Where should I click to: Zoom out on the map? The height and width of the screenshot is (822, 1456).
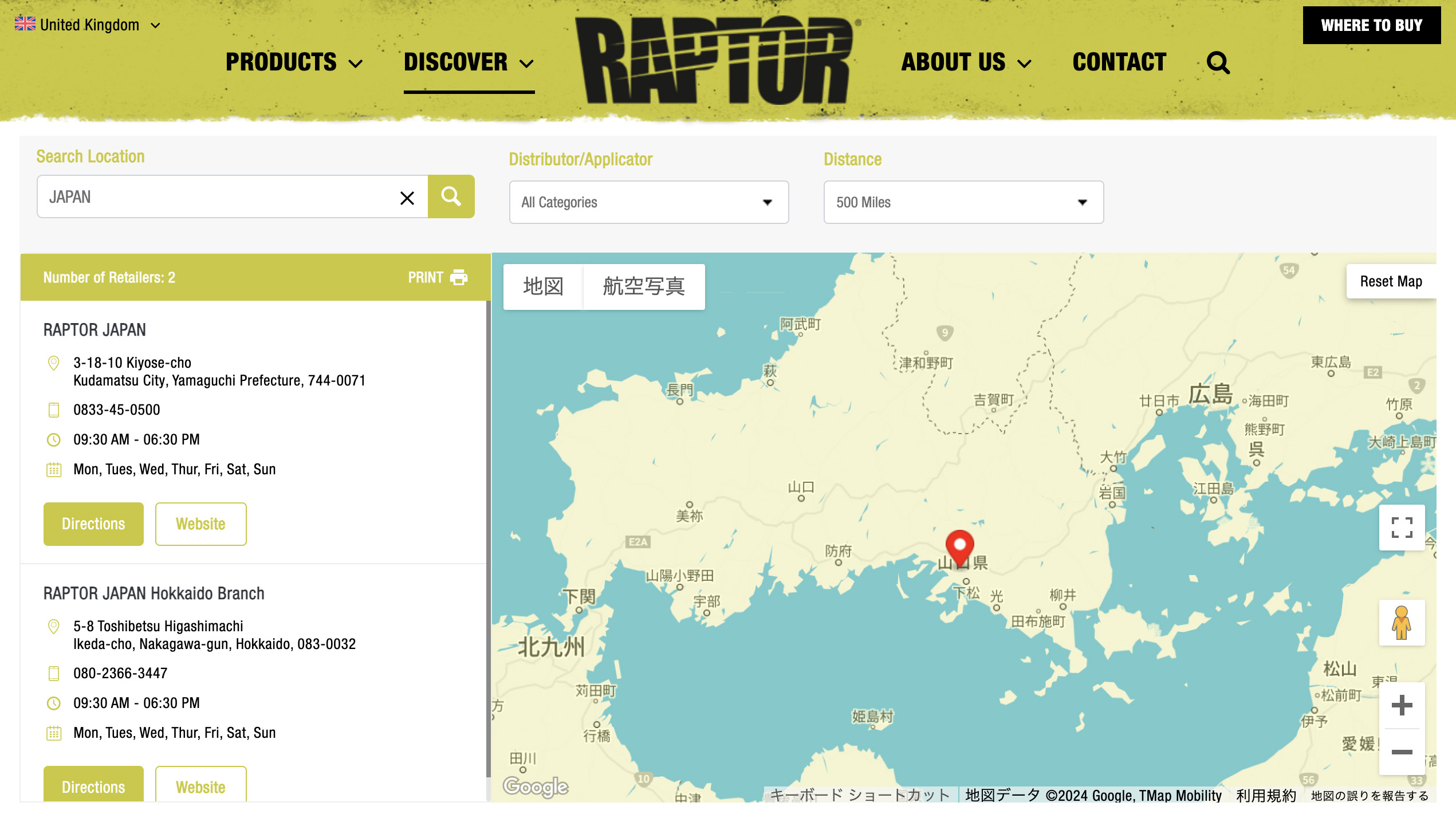[x=1402, y=752]
